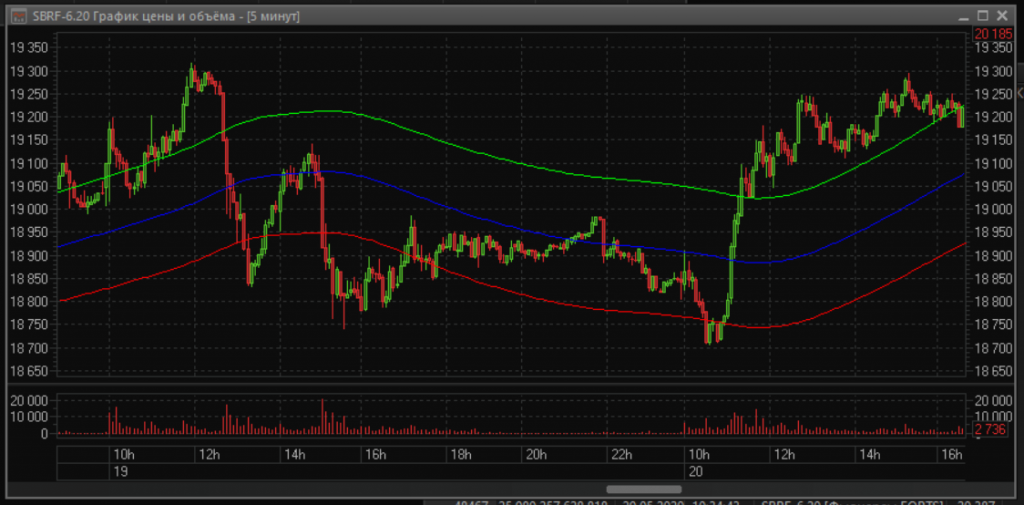
Task: Click the date label 20 on time axis
Action: (x=693, y=470)
